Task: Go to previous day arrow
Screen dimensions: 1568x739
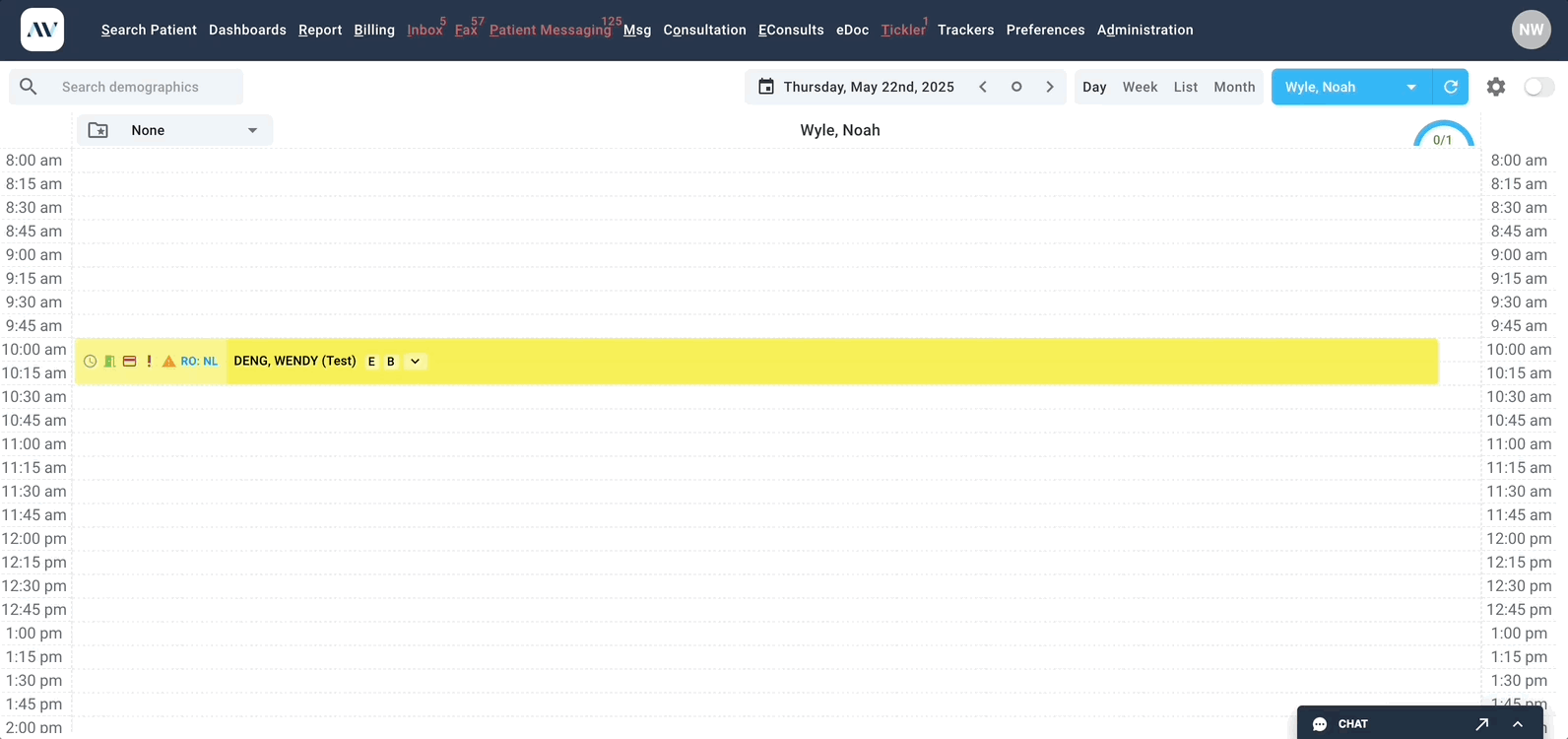Action: point(983,87)
